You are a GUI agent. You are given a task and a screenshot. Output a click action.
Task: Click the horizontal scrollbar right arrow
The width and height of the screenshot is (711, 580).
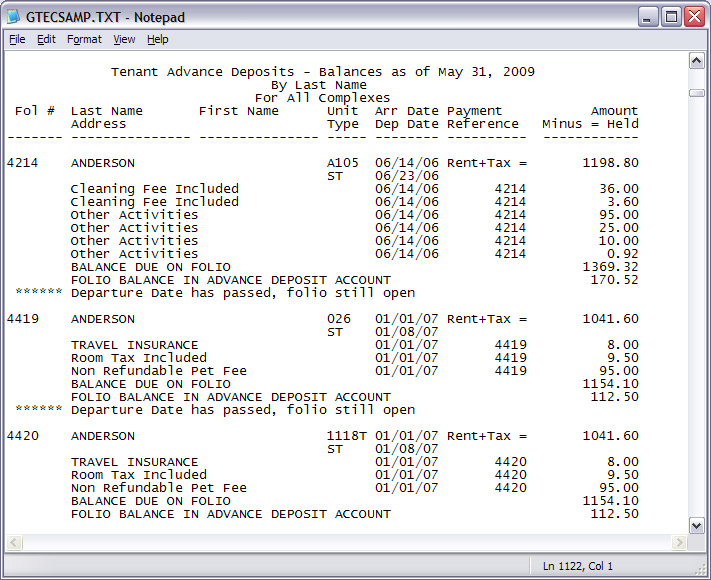point(680,542)
